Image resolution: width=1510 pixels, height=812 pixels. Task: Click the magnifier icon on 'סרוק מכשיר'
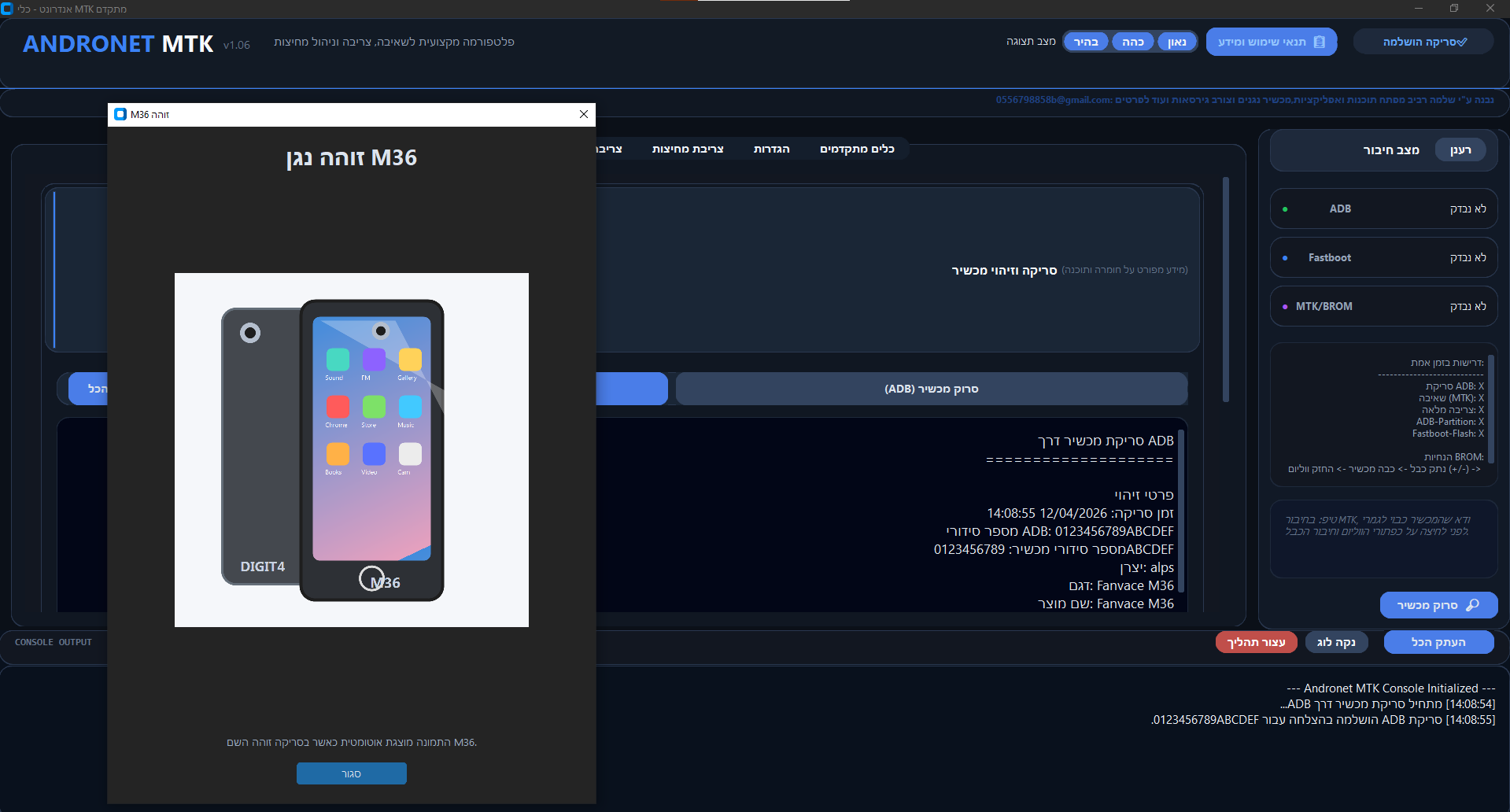[1472, 605]
